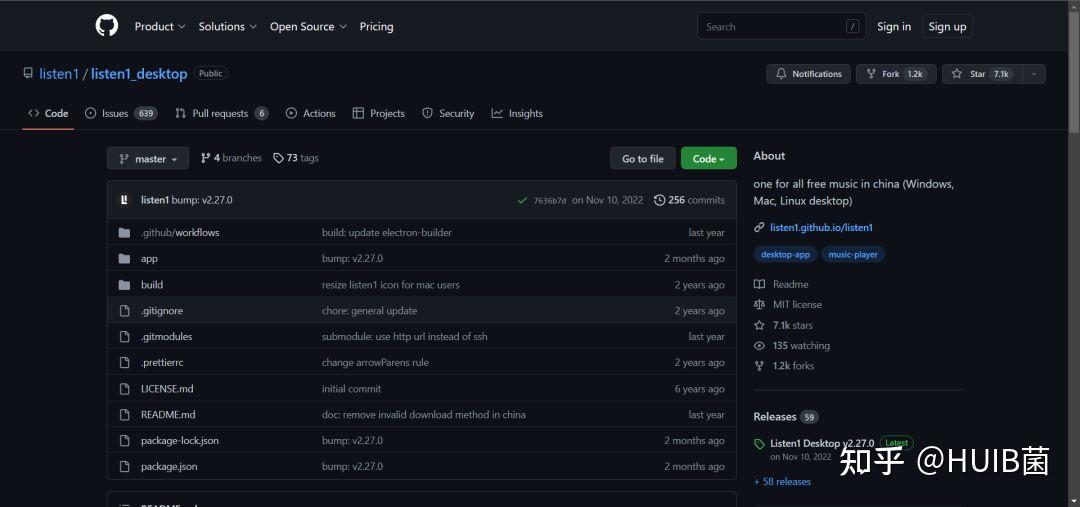Open the Product menu in header
Image resolution: width=1080 pixels, height=507 pixels.
click(160, 27)
